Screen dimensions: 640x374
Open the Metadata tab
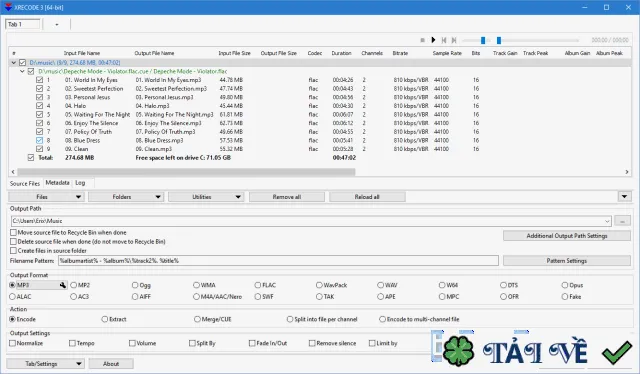tap(58, 183)
